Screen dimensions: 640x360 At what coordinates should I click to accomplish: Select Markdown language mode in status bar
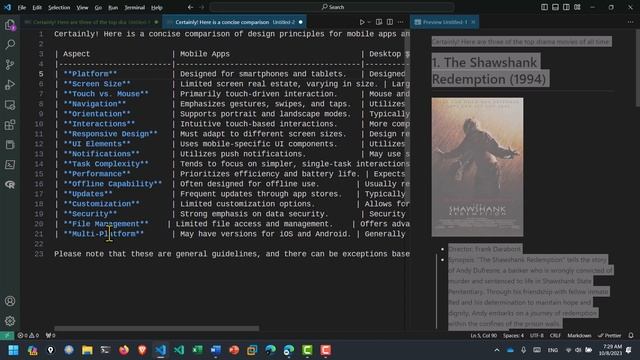click(579, 336)
